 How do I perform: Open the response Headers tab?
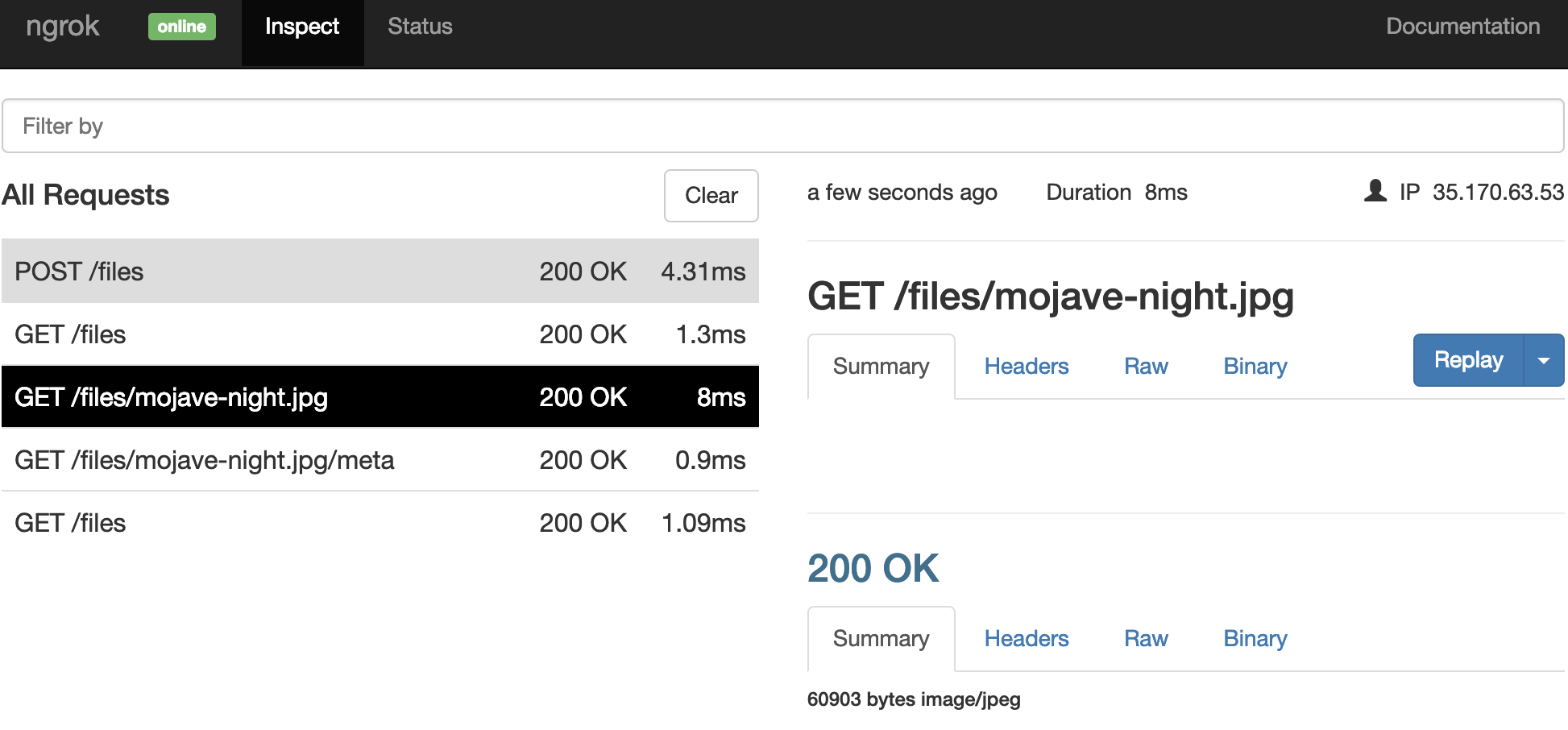coord(1026,639)
